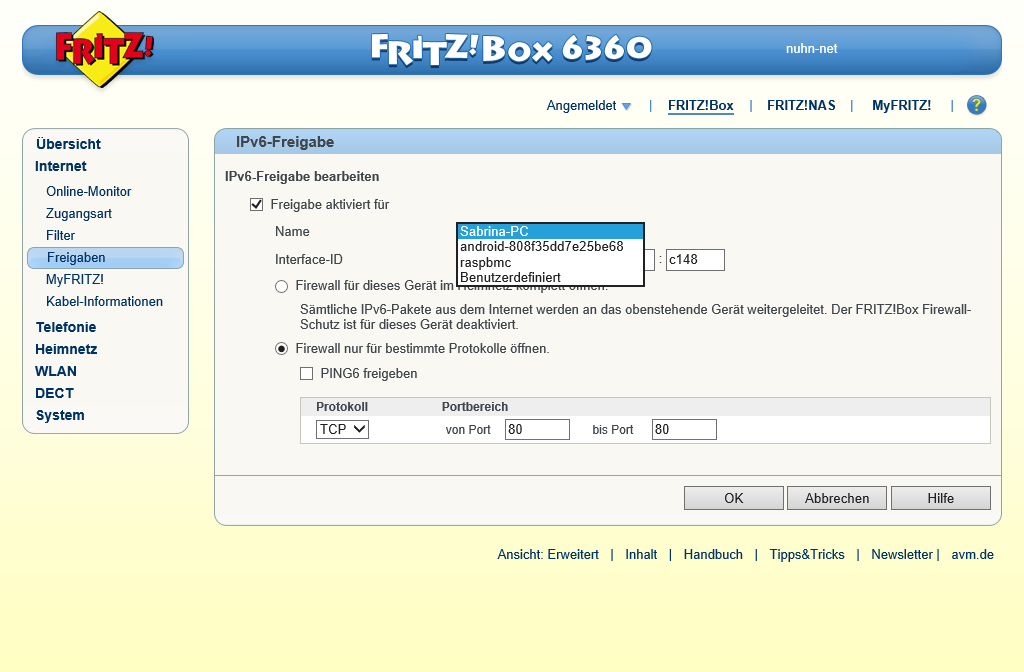Click the 'von Port' input field
The width and height of the screenshot is (1024, 672).
[537, 429]
